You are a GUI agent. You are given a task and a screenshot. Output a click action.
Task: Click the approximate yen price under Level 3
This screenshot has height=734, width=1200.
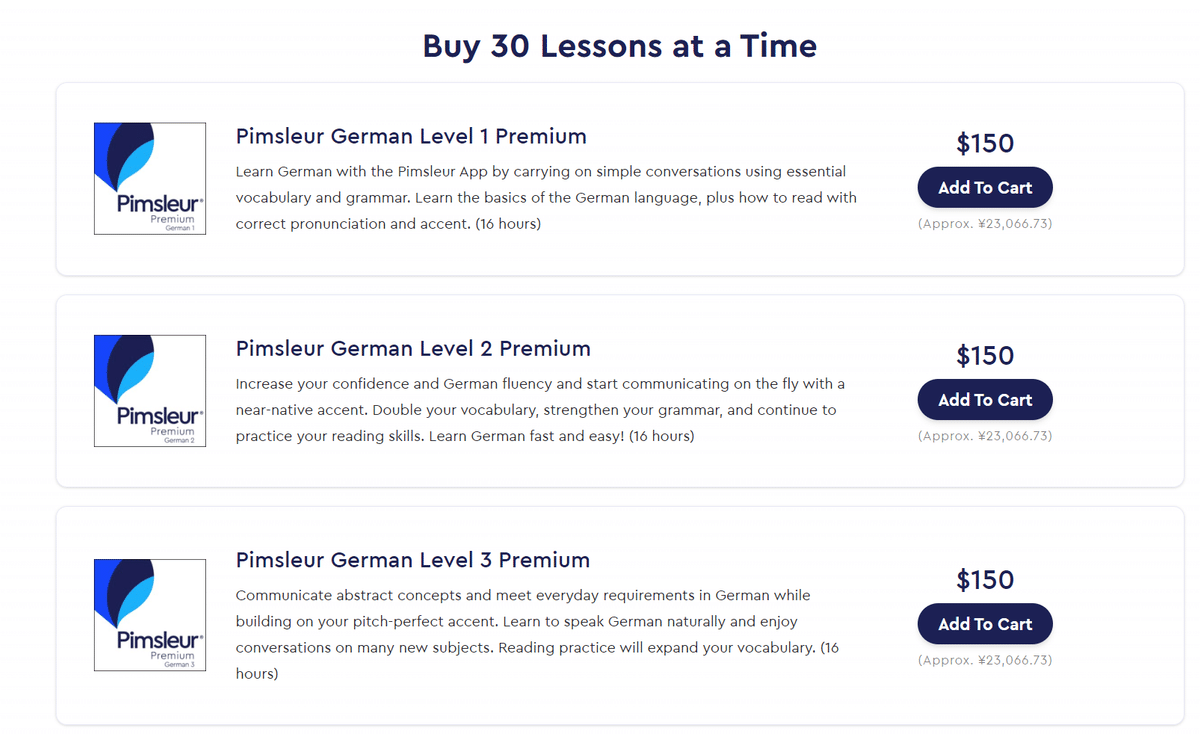(985, 660)
